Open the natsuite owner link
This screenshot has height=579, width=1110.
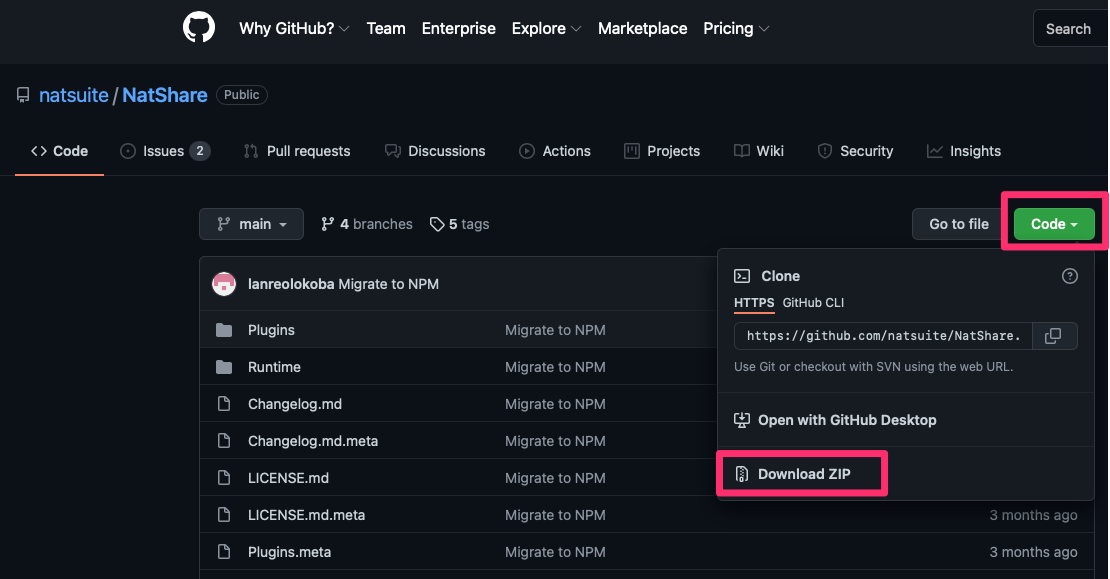point(74,95)
